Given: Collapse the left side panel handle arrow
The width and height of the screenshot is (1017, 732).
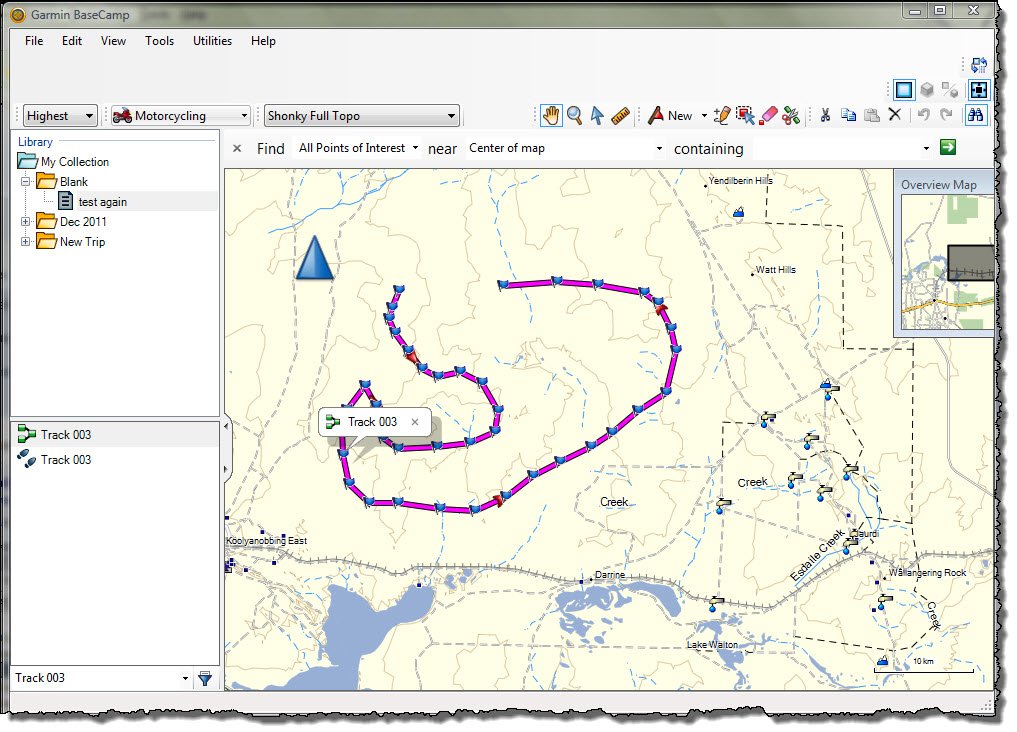Looking at the screenshot, I should (226, 427).
